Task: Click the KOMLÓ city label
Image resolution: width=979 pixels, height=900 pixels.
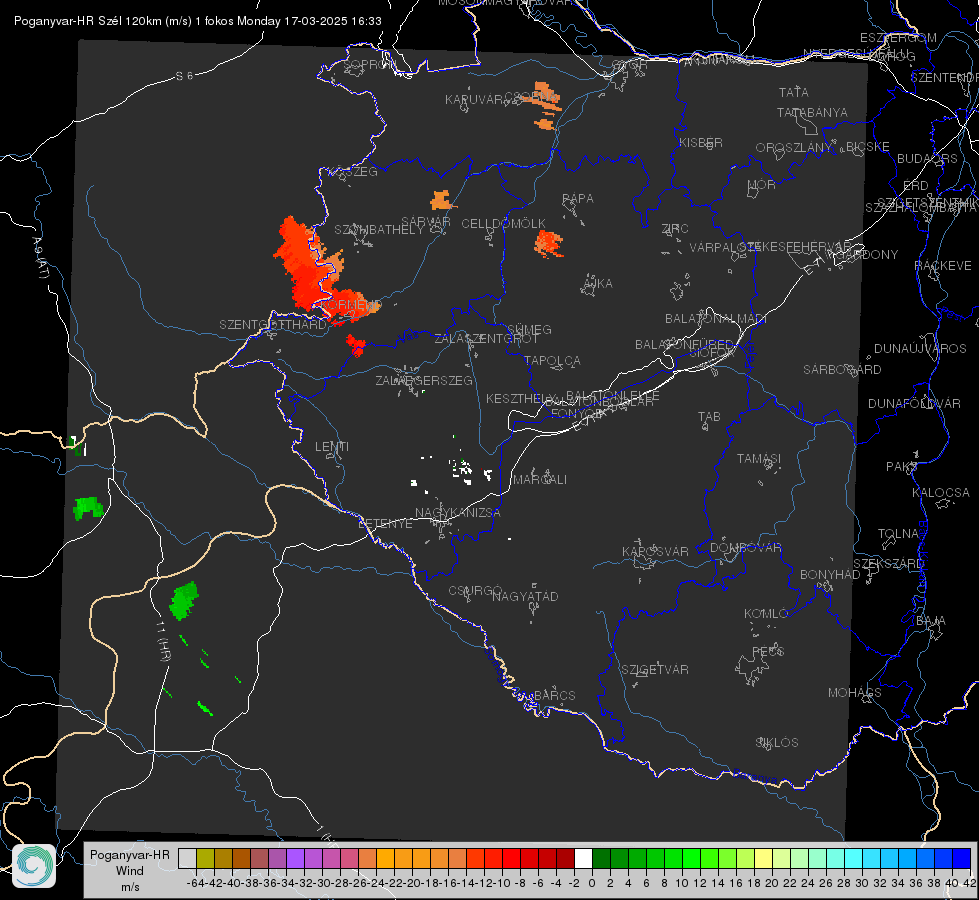Action: click(x=765, y=614)
